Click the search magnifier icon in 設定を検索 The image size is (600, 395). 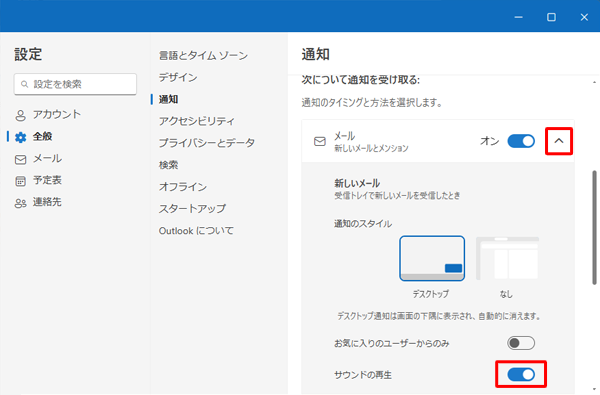[24, 84]
